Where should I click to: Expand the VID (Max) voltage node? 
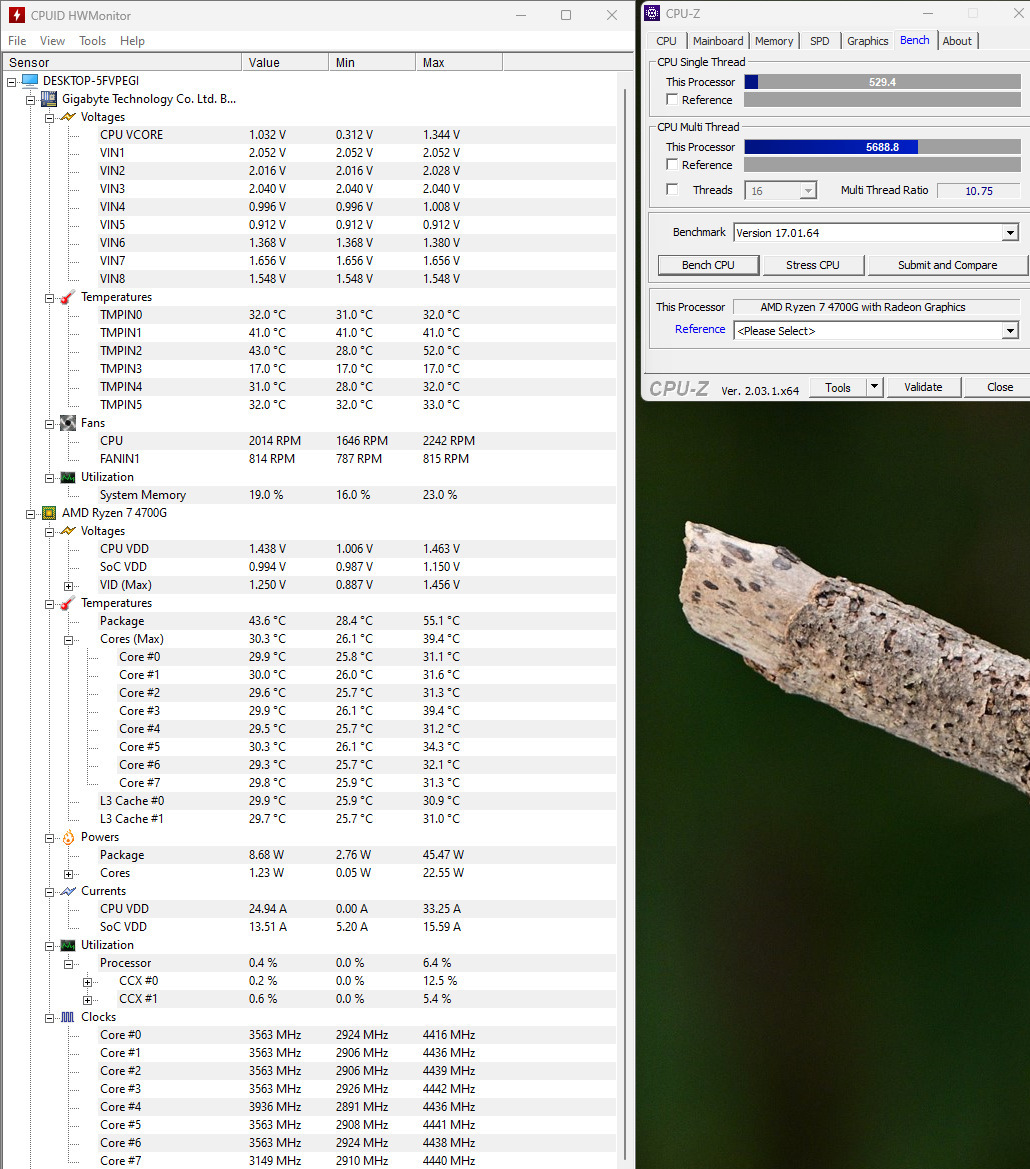tap(69, 586)
